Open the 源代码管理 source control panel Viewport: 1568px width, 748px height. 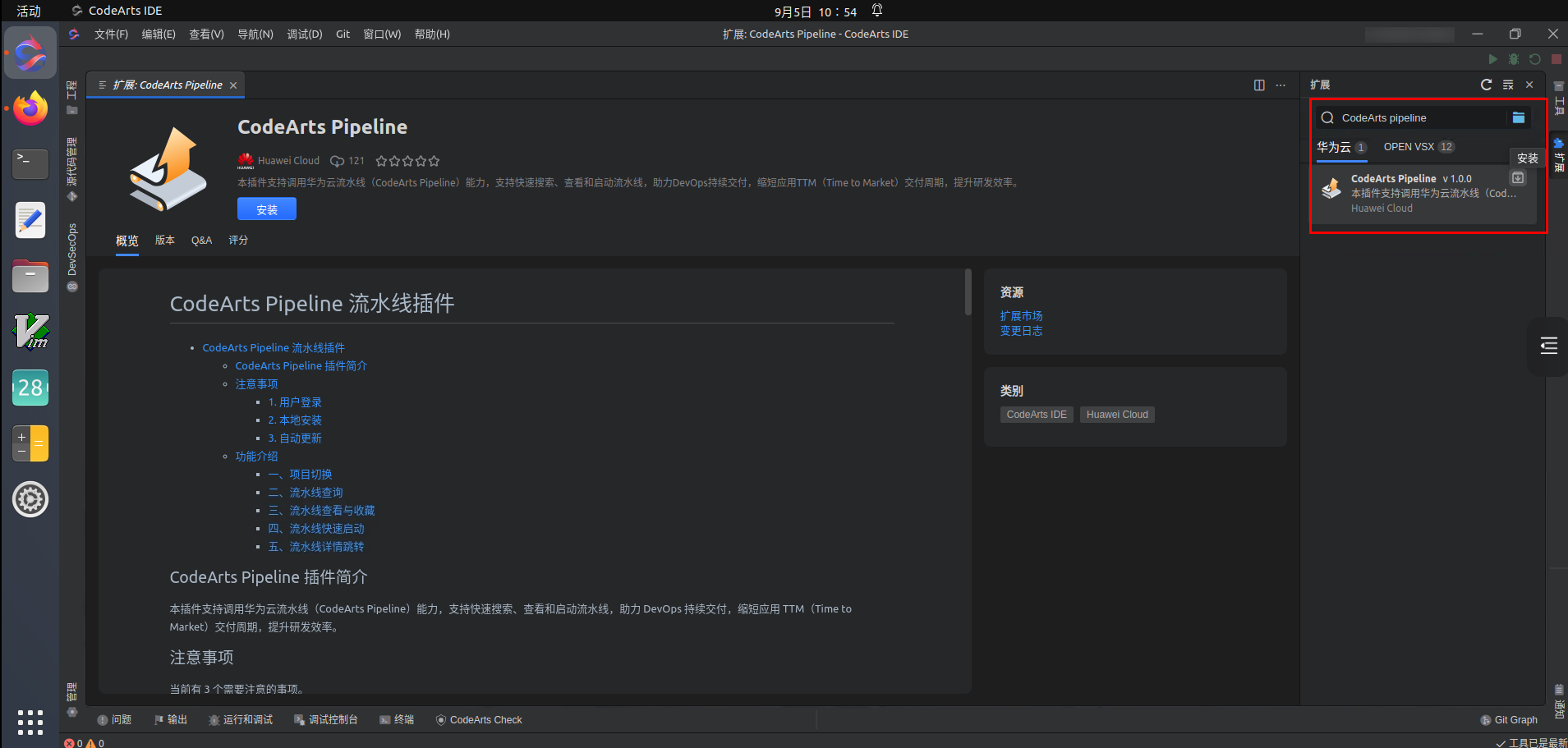pos(72,169)
